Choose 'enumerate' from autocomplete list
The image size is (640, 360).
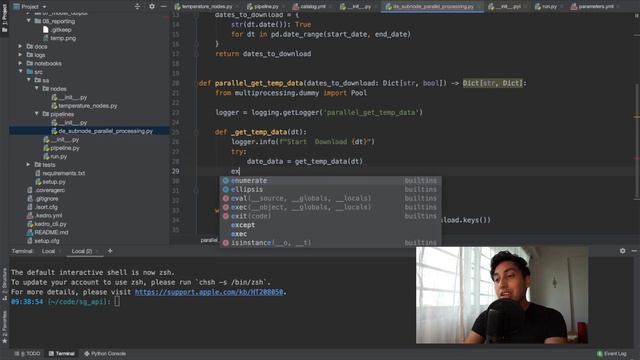click(x=330, y=180)
